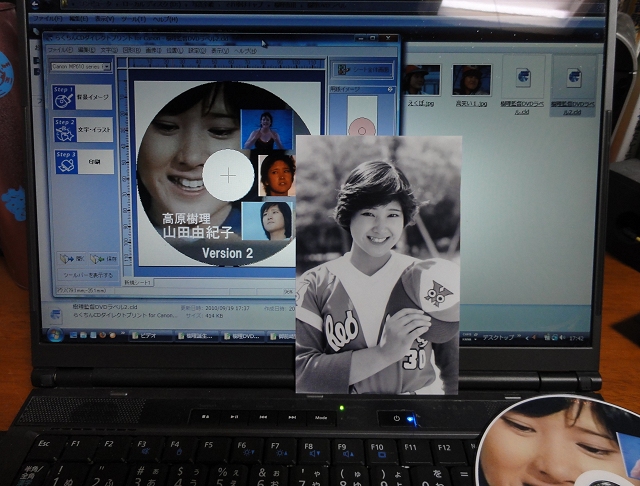Expand the Quick Launch overflow chevron
Image resolution: width=640 pixels, height=486 pixels.
(122, 334)
